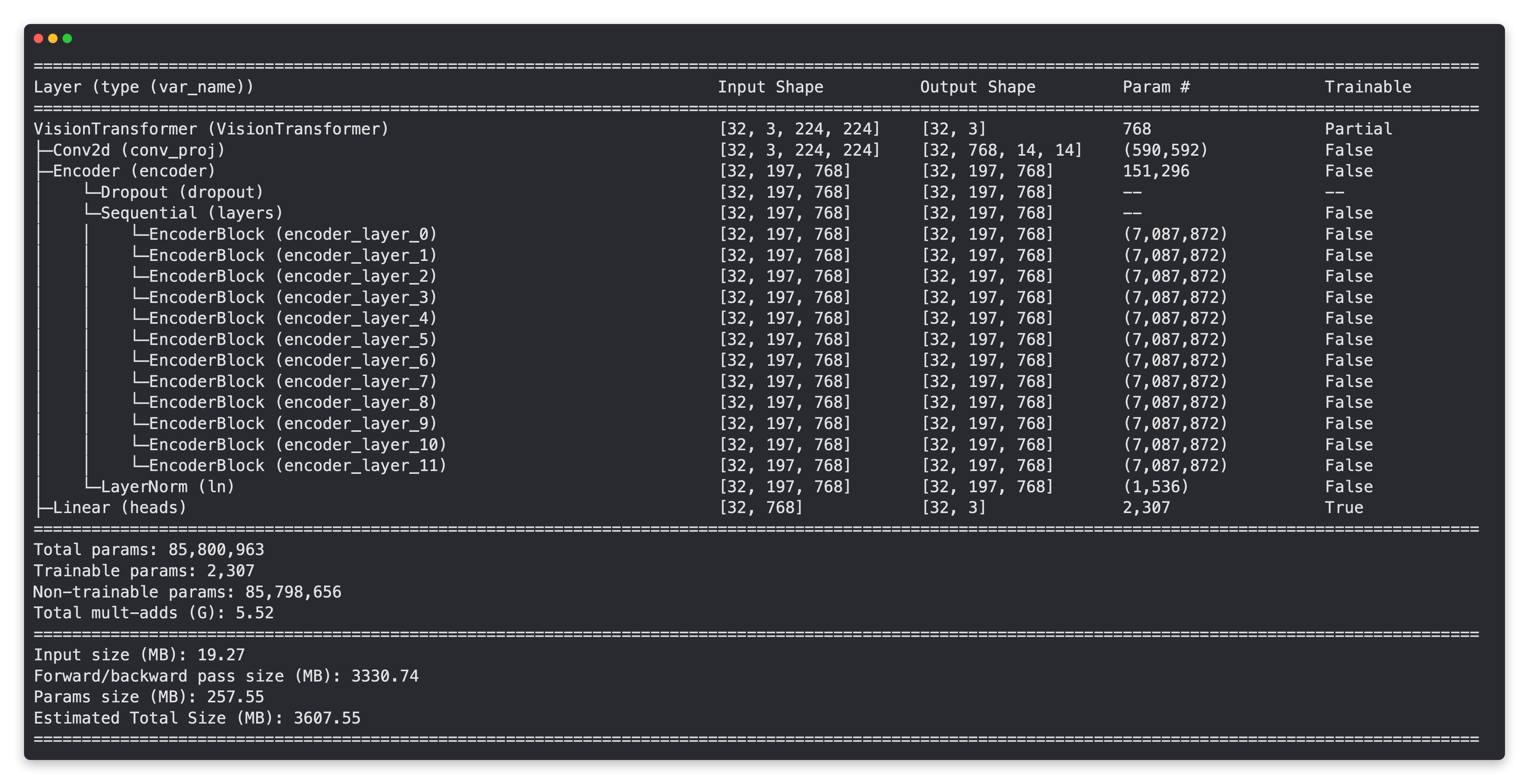Screen dimensions: 1529x784
Task: Click the red close window dot
Action: [x=38, y=38]
